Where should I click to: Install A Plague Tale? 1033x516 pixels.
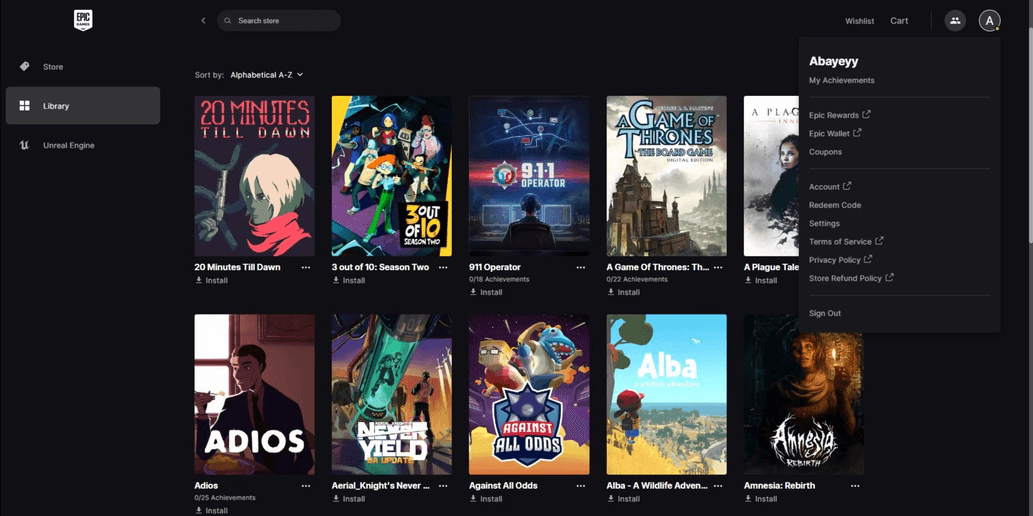coord(760,280)
